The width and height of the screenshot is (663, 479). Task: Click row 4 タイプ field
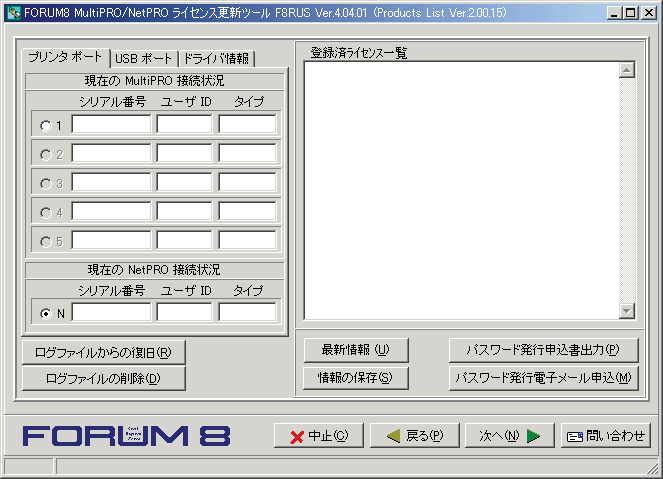[x=247, y=211]
